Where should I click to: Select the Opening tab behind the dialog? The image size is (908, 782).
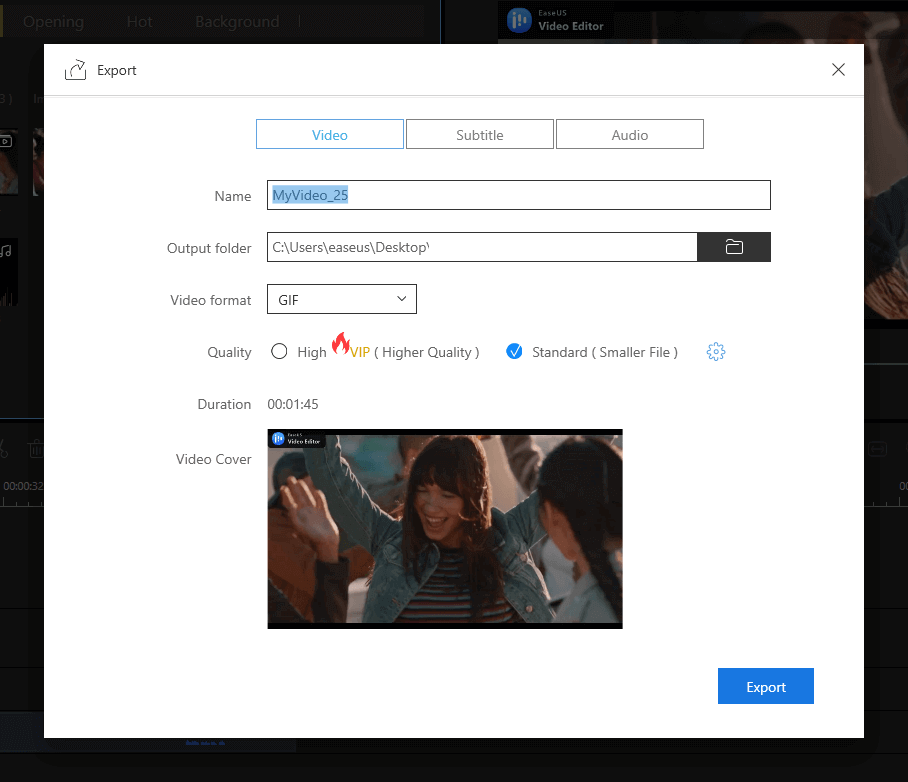[x=53, y=21]
